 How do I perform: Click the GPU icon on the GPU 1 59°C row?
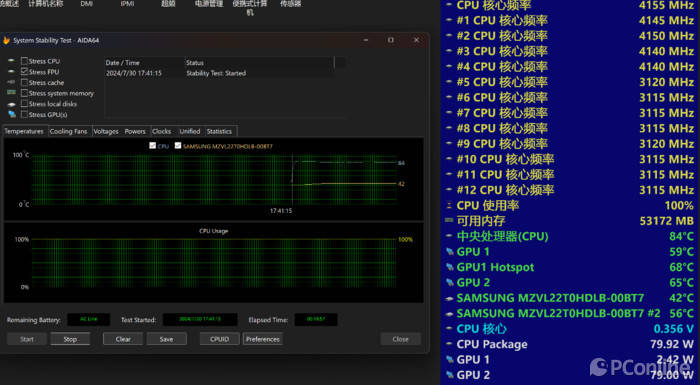[x=450, y=252]
